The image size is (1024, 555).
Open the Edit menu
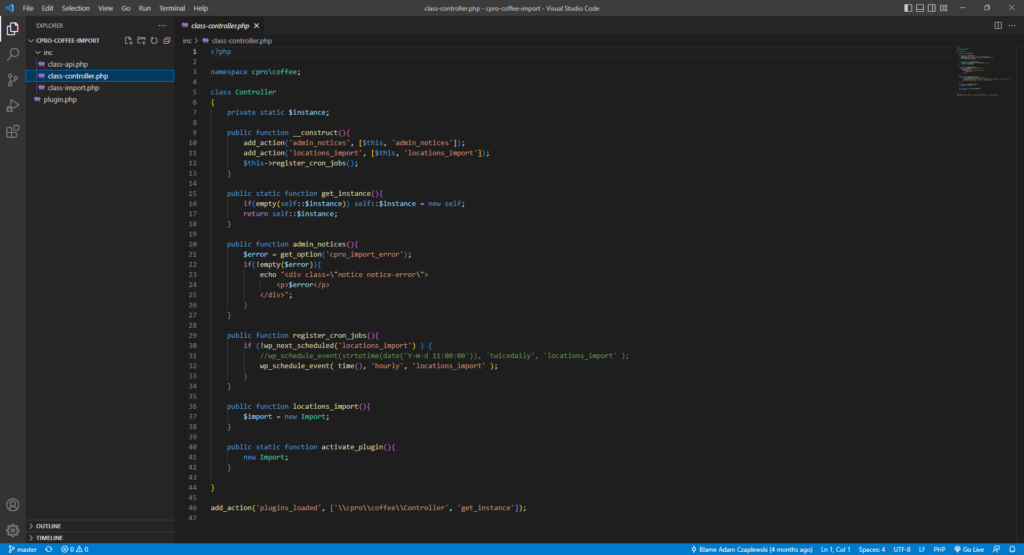click(x=47, y=8)
